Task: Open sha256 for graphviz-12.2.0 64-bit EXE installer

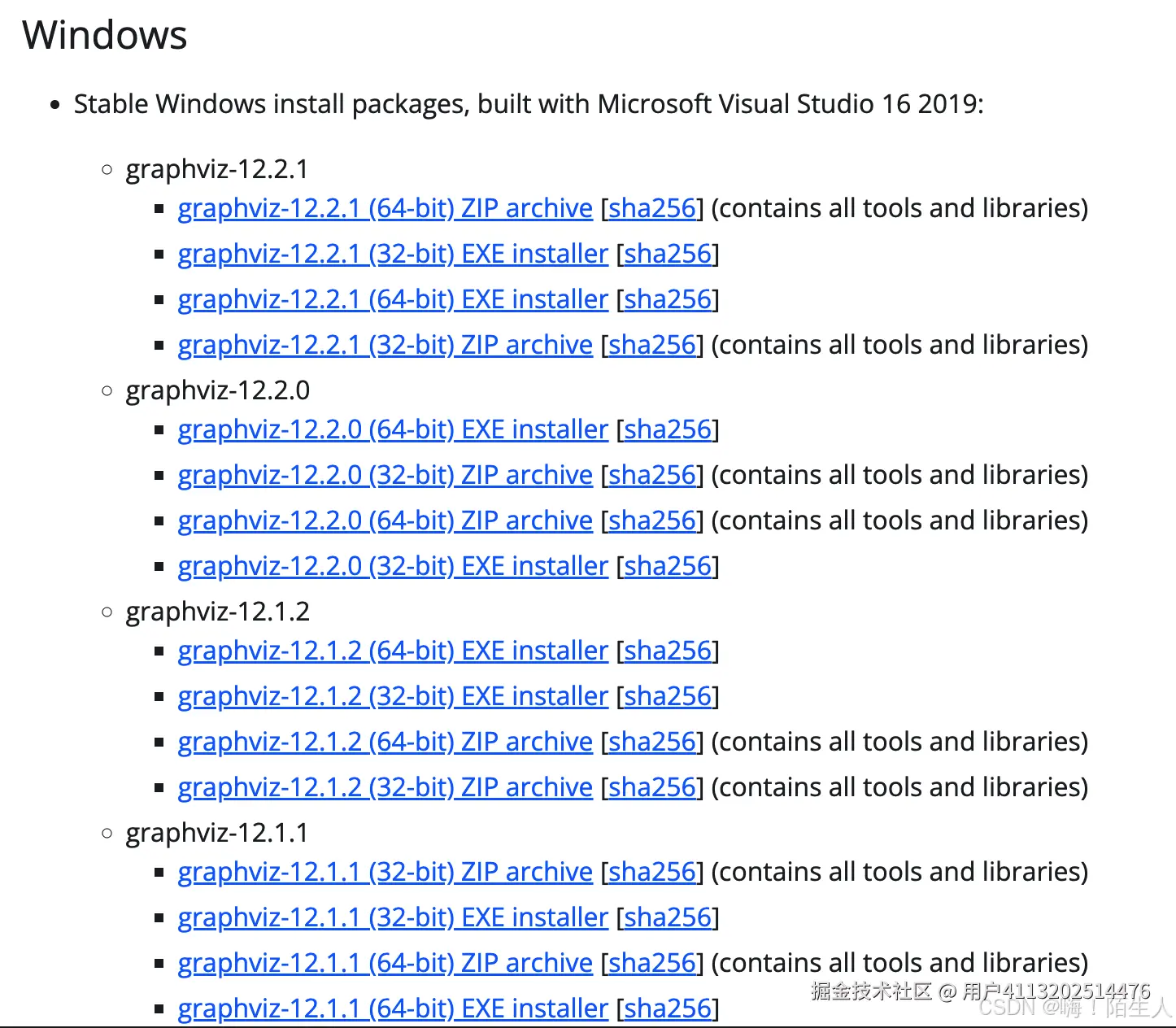Action: pyautogui.click(x=668, y=429)
